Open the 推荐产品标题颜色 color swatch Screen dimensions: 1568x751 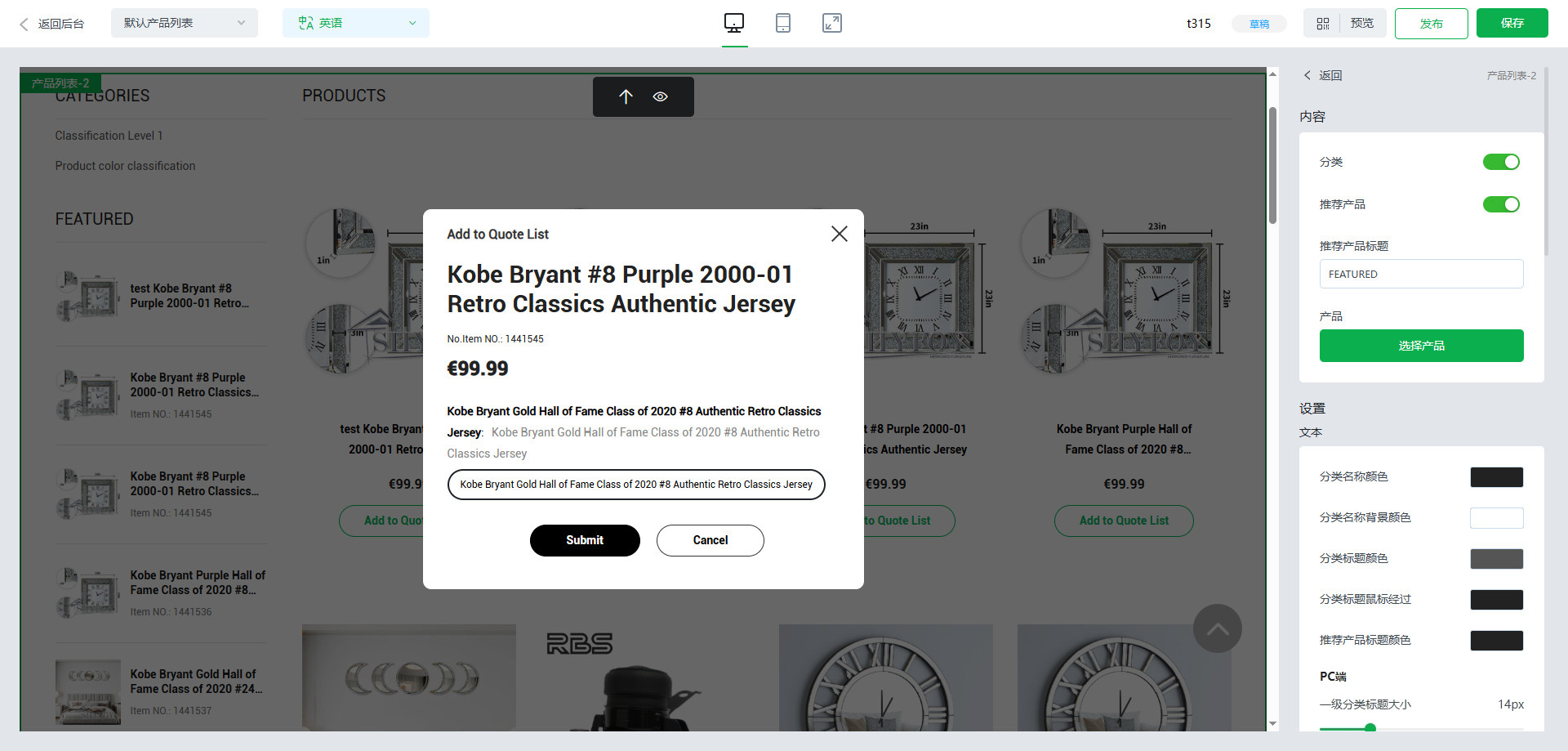click(1497, 641)
